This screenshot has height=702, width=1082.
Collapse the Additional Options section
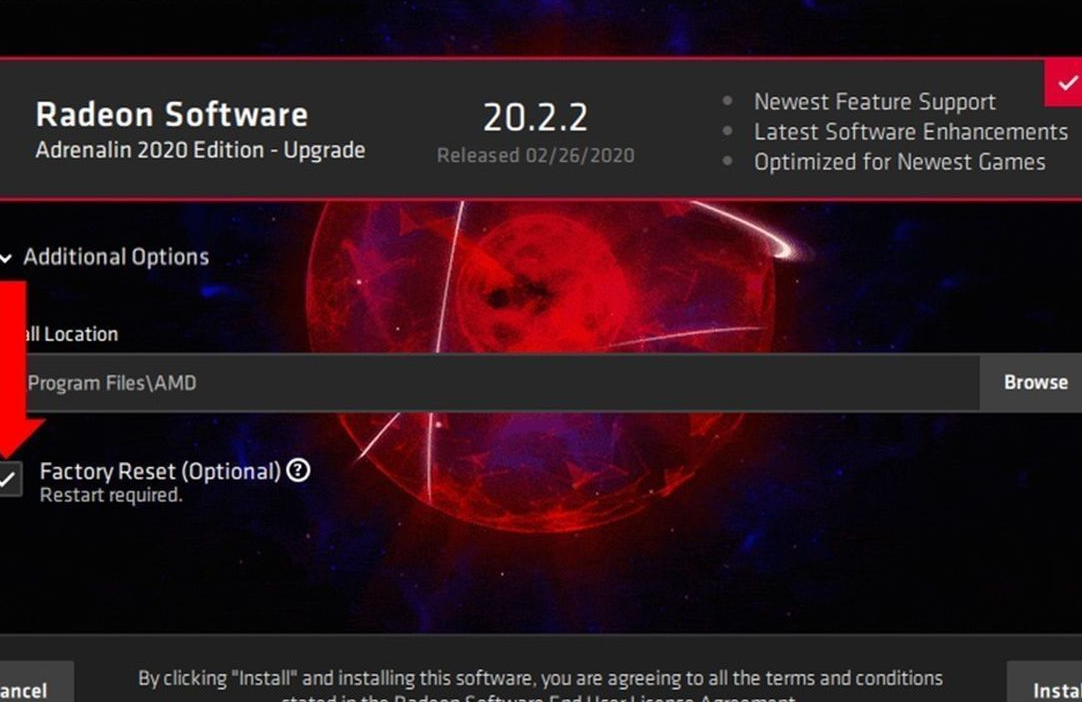coord(105,257)
